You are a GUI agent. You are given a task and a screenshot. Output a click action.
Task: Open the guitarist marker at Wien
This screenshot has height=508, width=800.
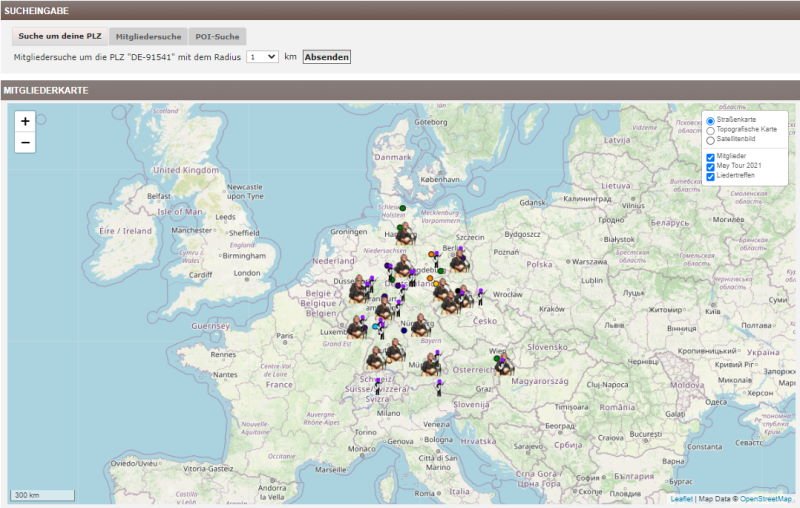[x=505, y=366]
